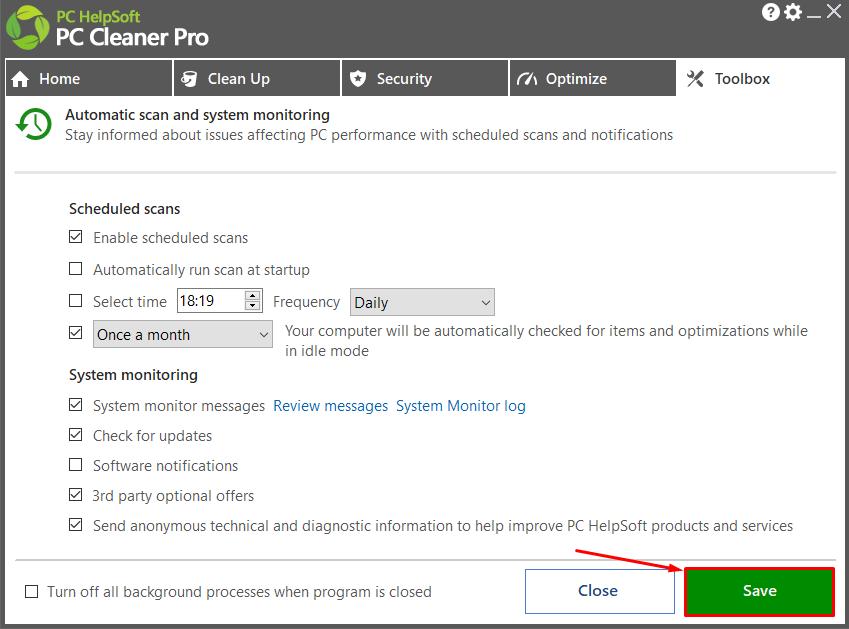Click the Security shield icon
This screenshot has height=629, width=849.
(358, 79)
